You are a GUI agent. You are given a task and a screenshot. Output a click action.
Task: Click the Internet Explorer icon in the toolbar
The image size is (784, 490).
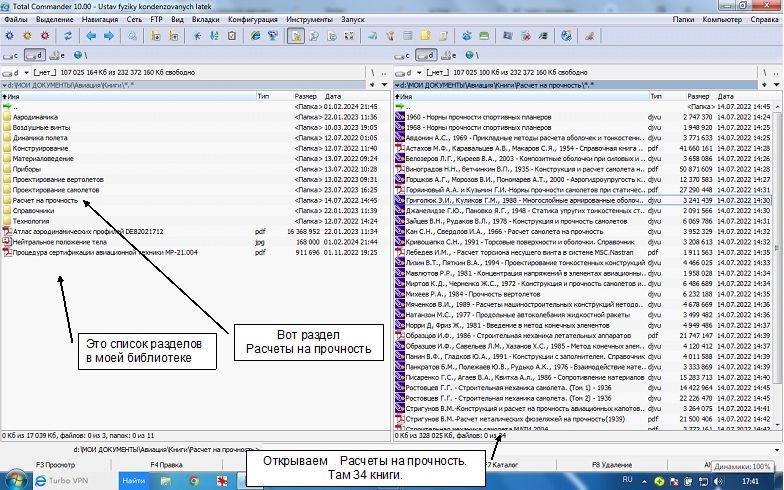(x=256, y=36)
